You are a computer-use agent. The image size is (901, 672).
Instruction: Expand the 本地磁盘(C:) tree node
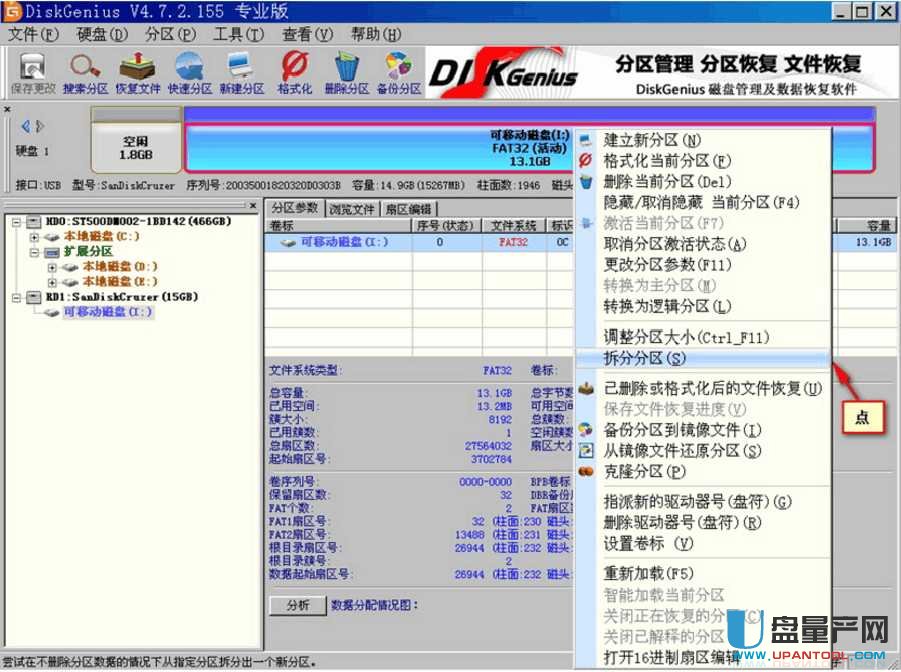pos(35,237)
